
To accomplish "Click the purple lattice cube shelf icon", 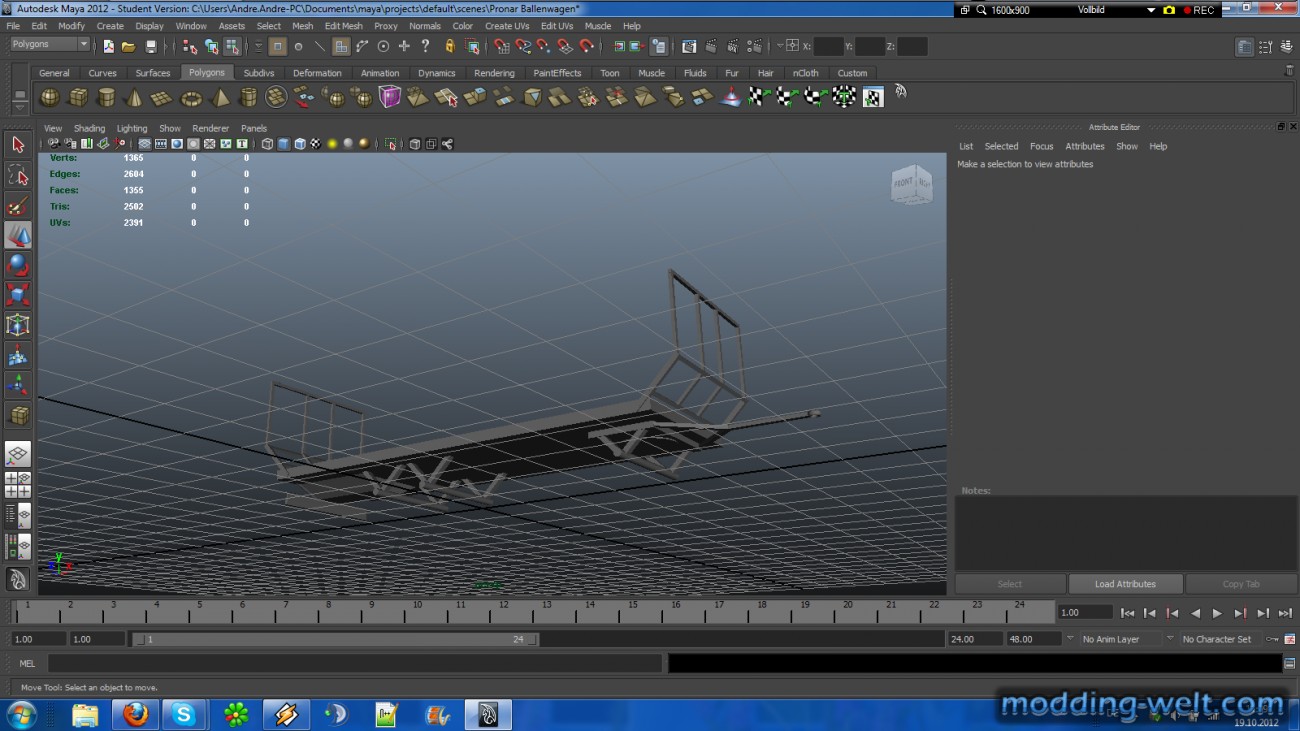I will pos(390,97).
